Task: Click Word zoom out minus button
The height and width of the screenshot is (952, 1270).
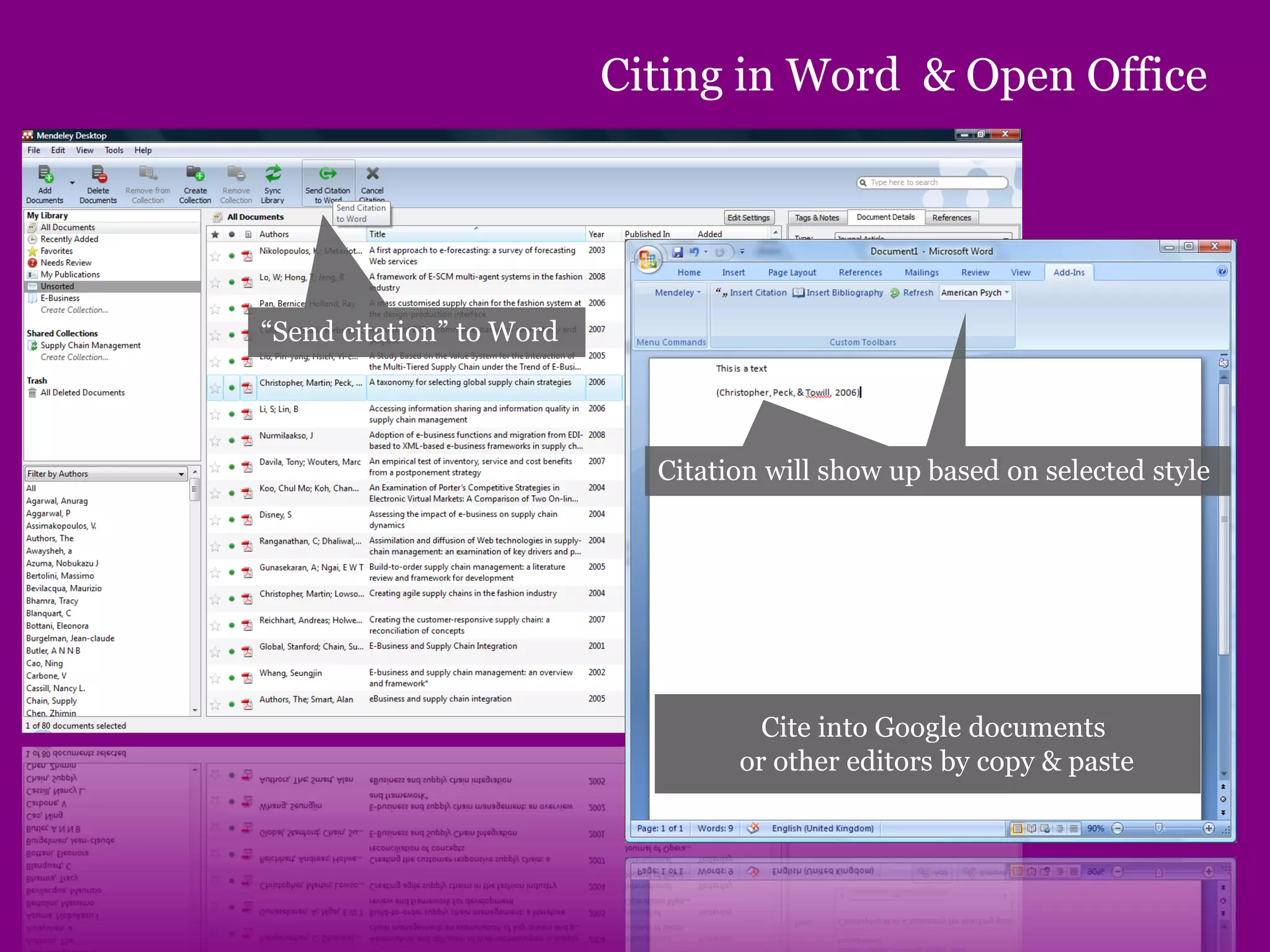Action: coord(1117,829)
